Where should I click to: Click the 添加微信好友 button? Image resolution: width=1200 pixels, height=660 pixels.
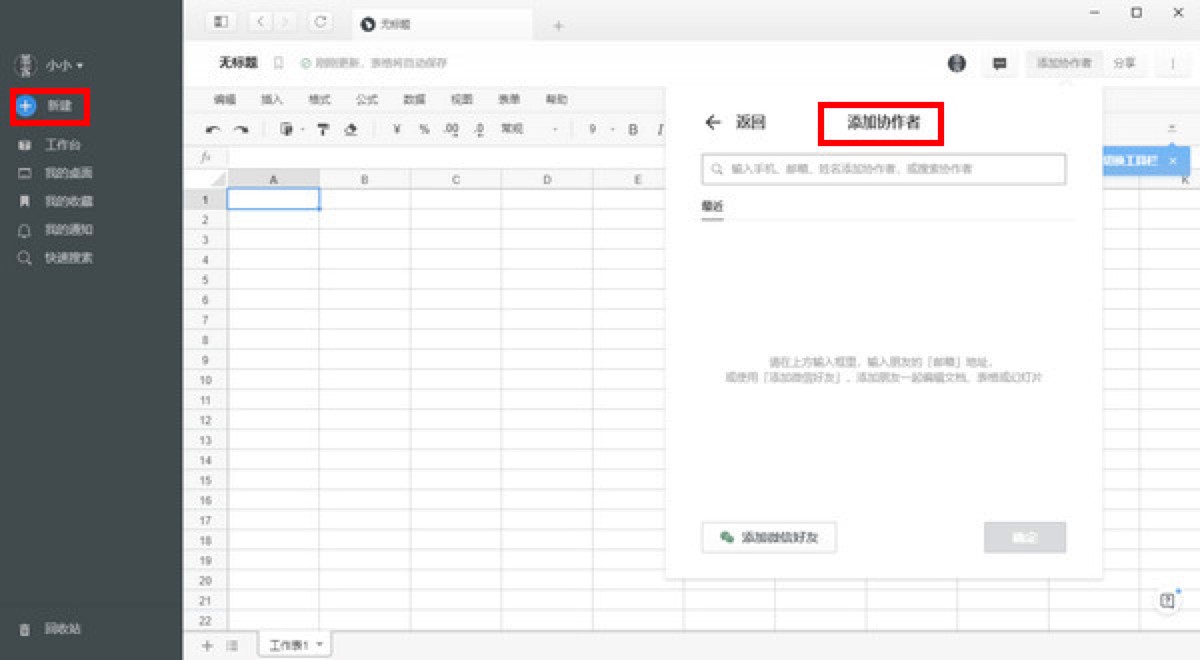pyautogui.click(x=769, y=537)
